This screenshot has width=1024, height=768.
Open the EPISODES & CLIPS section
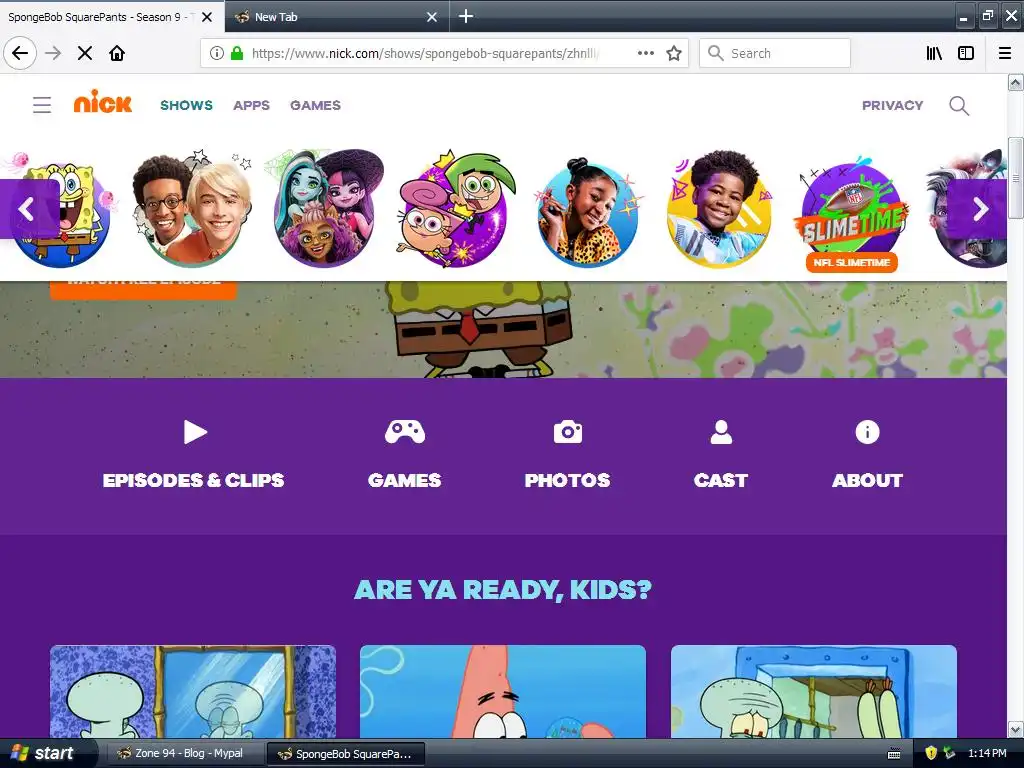click(x=193, y=480)
